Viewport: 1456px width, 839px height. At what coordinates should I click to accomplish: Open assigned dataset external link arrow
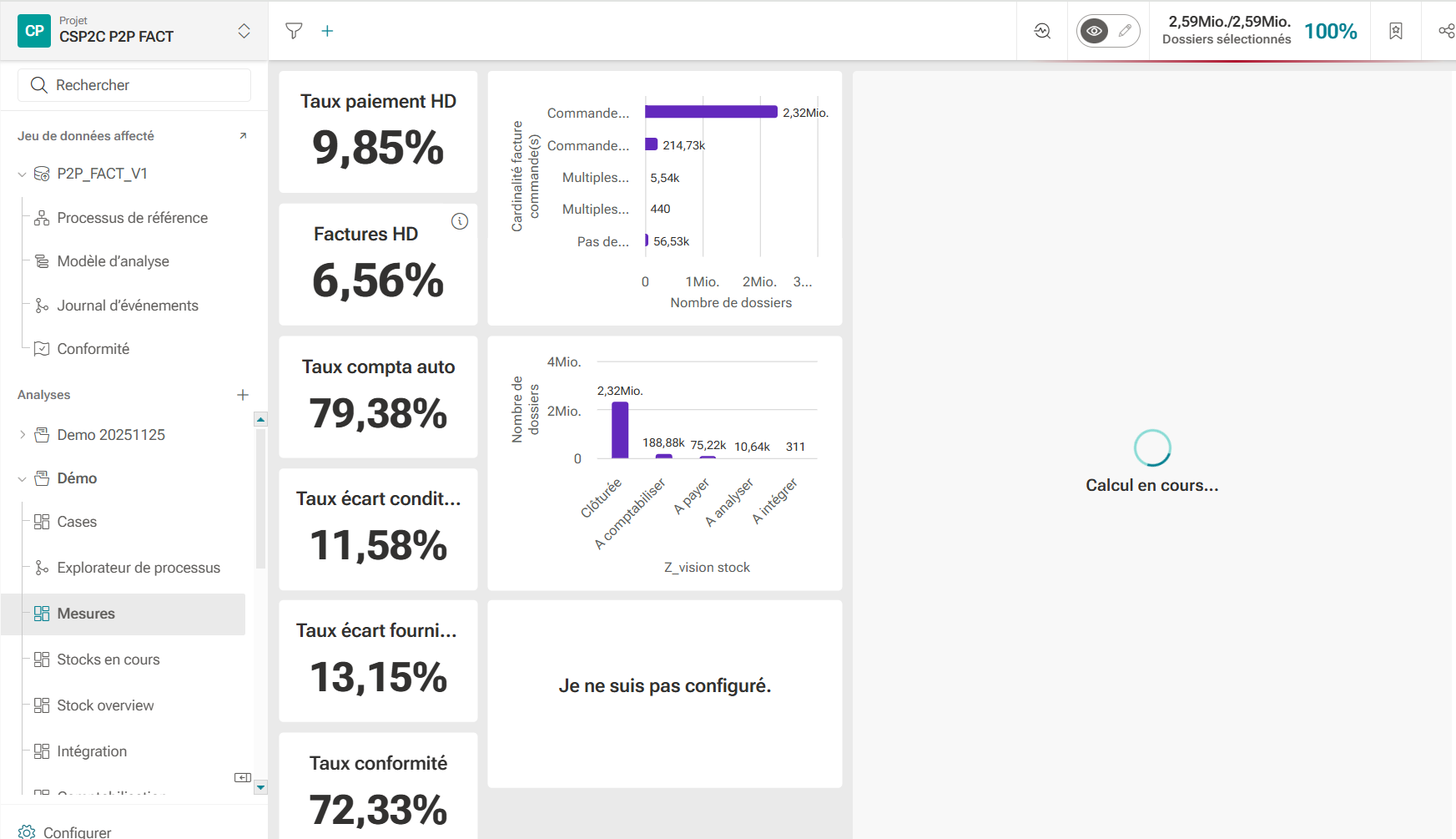(x=243, y=136)
